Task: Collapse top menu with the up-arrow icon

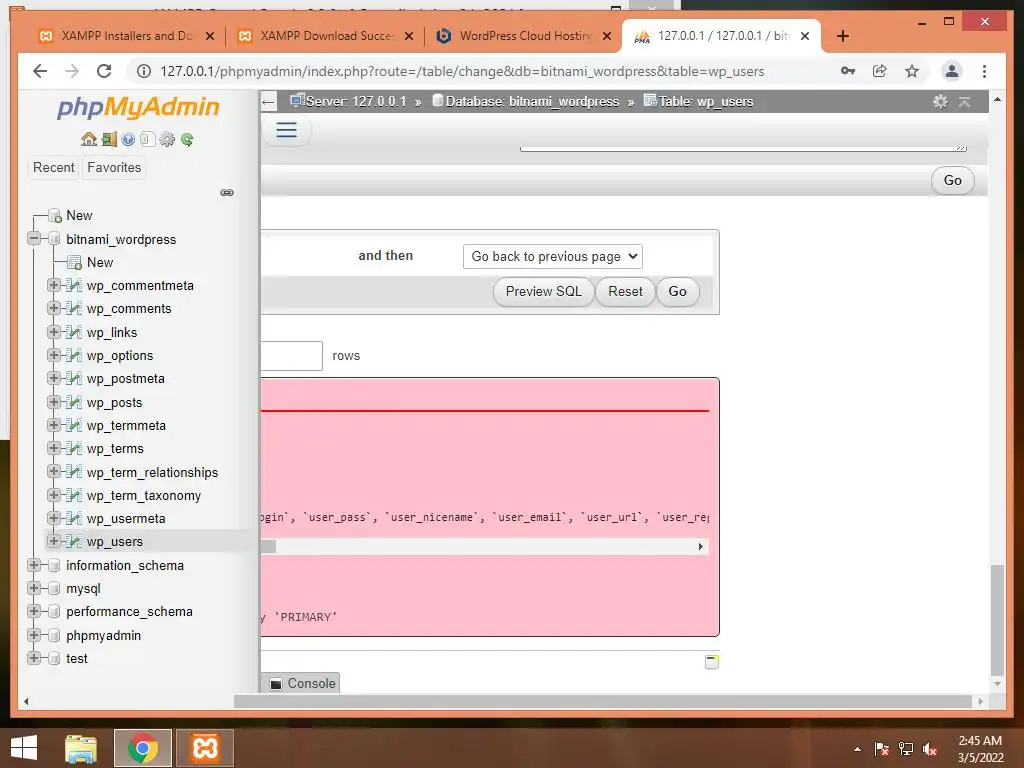Action: click(x=965, y=101)
